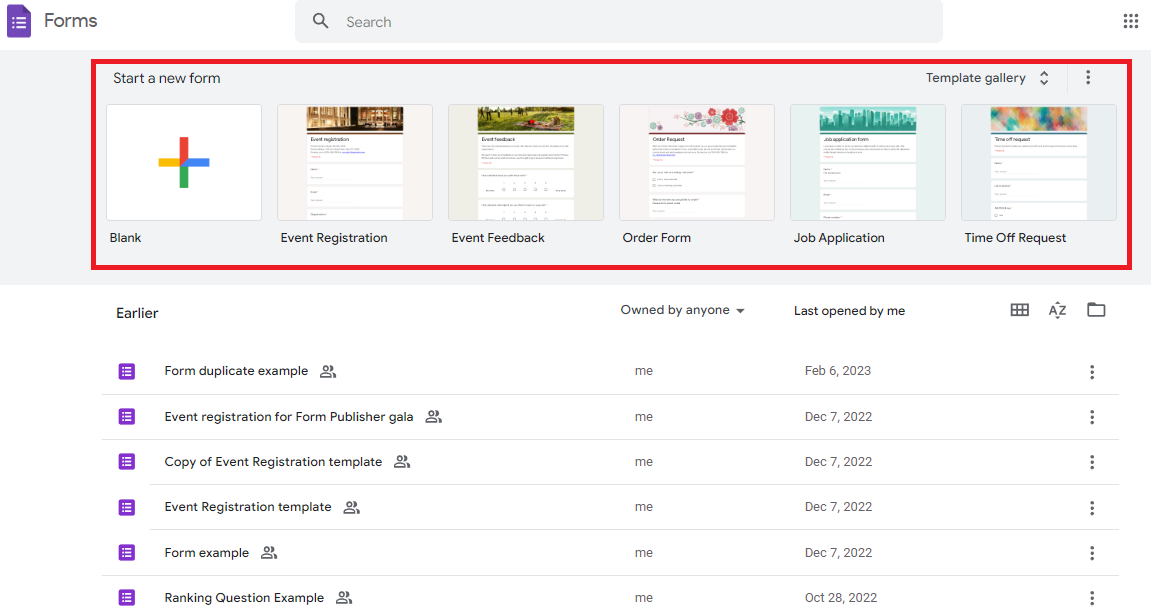Click the form icon for Ranking Question Example

(127, 598)
